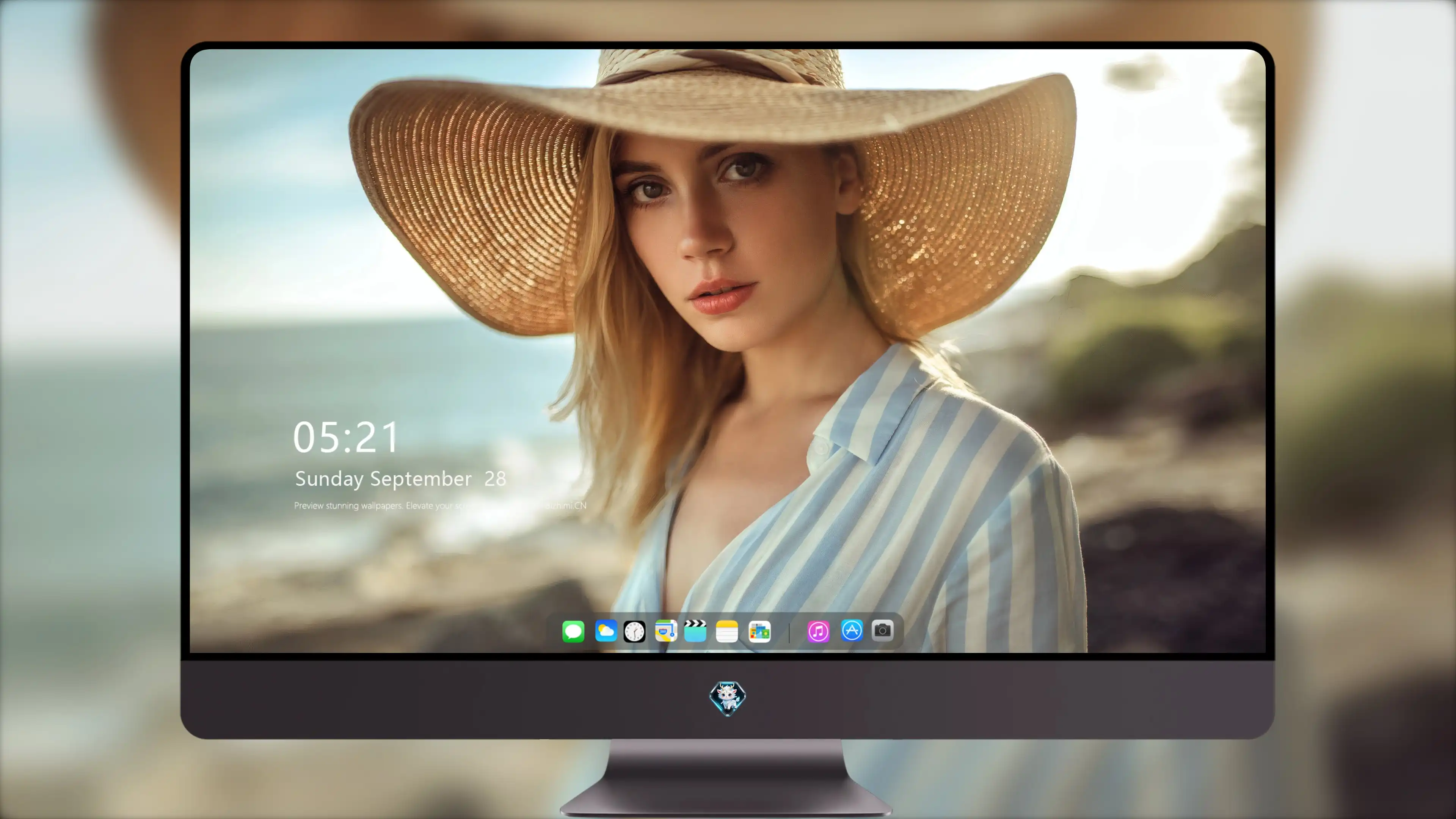The width and height of the screenshot is (1456, 819).
Task: Open the Maps app in the dock
Action: pos(666,631)
